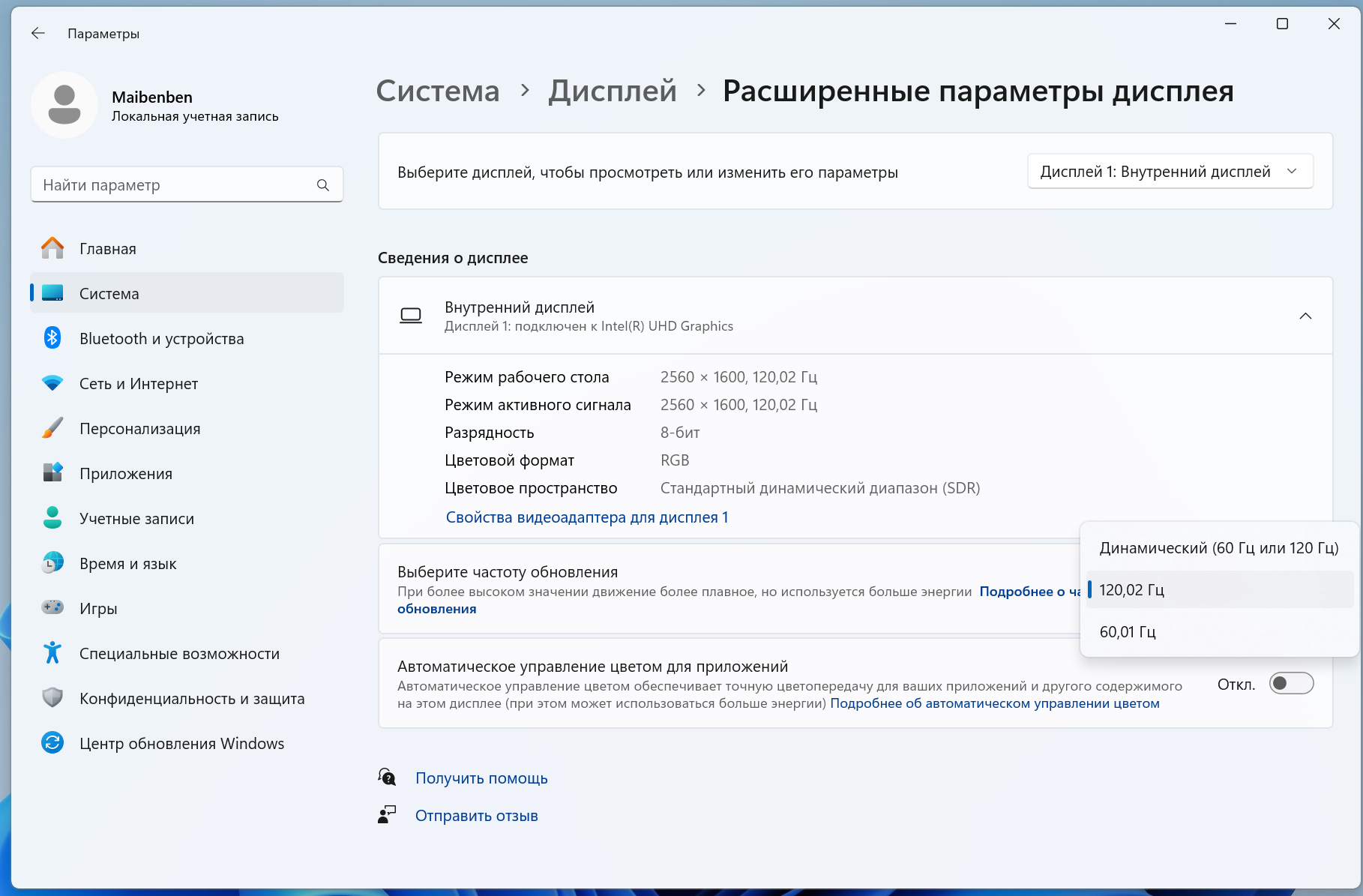Click the search magnifier icon

point(323,185)
